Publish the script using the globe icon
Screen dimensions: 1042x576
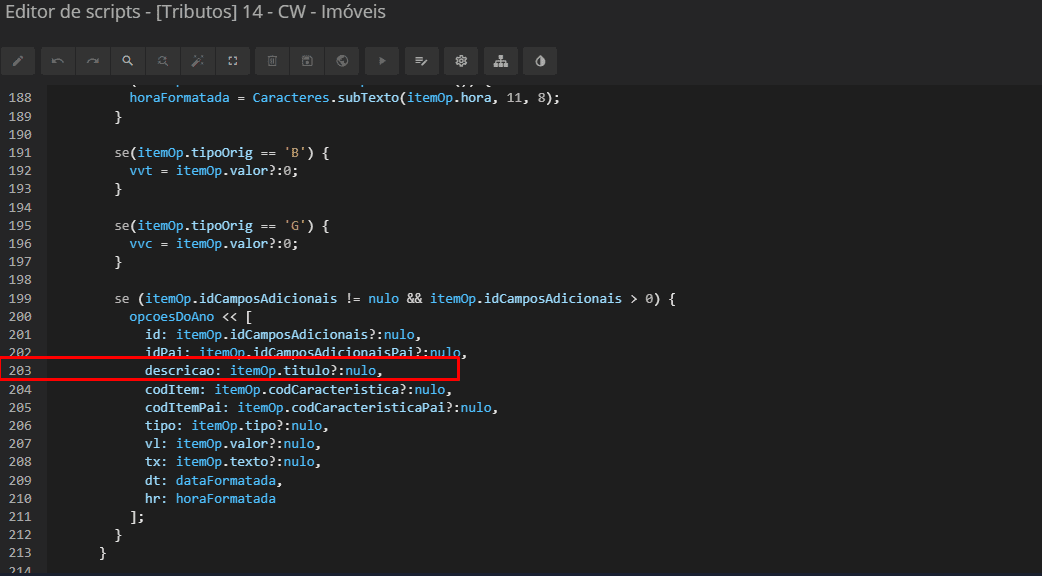[342, 61]
